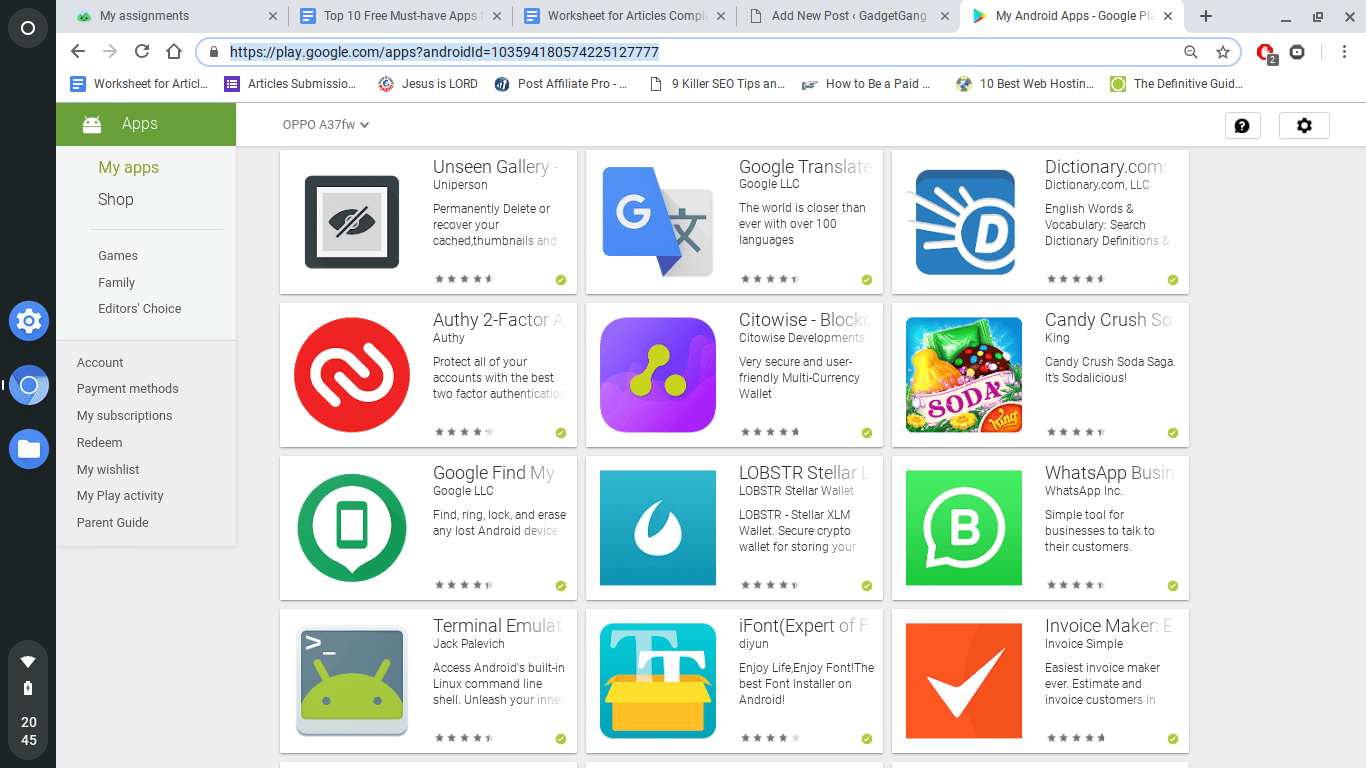The image size is (1366, 768).
Task: Open the Unseen Gallery app icon
Action: click(352, 222)
